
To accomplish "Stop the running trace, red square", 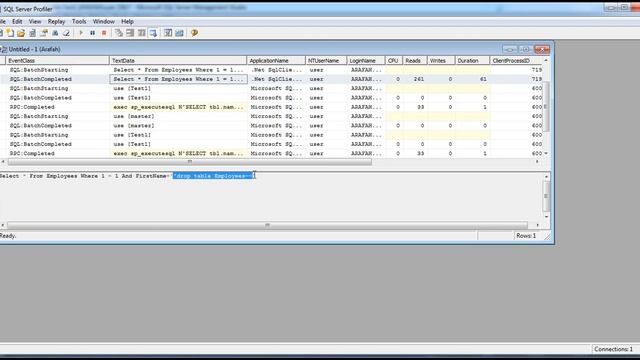I will tap(104, 33).
